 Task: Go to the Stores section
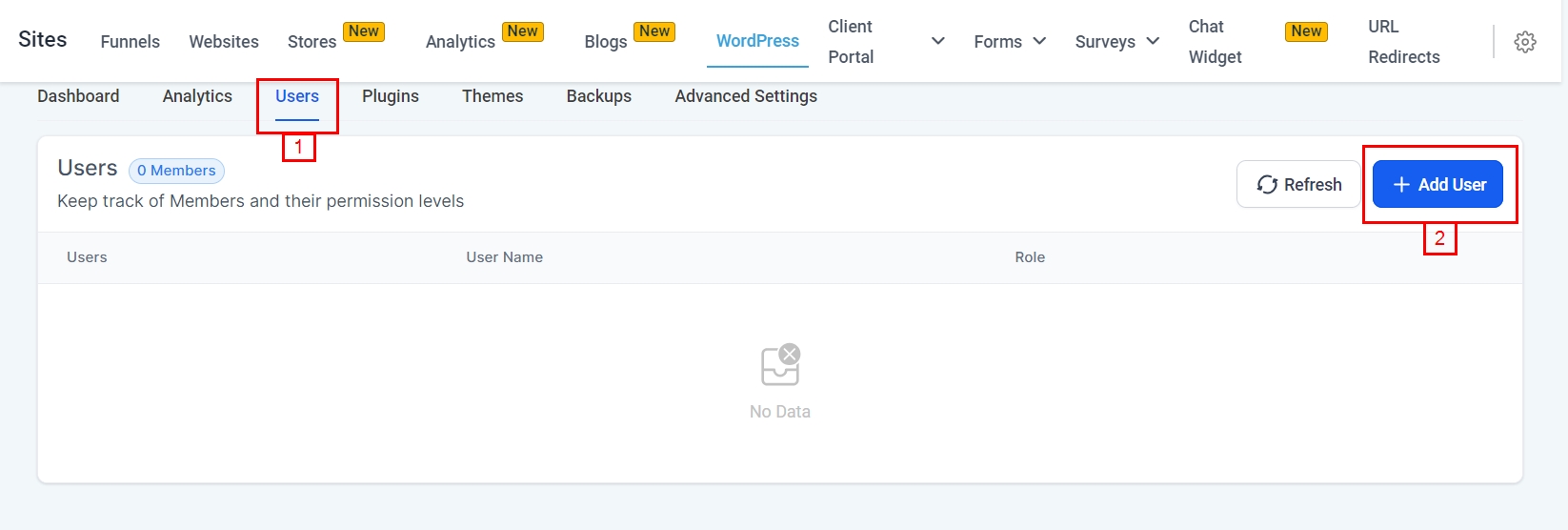point(312,42)
